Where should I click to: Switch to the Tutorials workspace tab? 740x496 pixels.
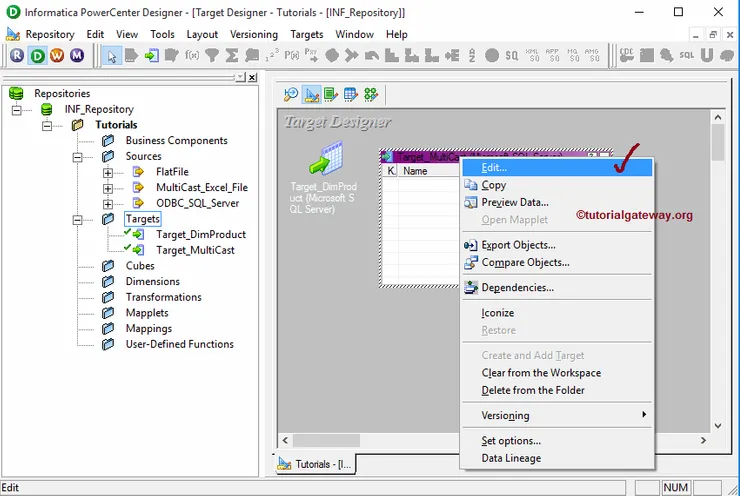[x=315, y=464]
